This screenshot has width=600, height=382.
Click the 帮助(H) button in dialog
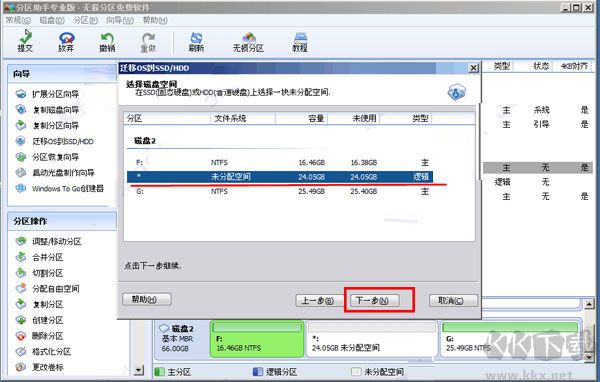147,299
